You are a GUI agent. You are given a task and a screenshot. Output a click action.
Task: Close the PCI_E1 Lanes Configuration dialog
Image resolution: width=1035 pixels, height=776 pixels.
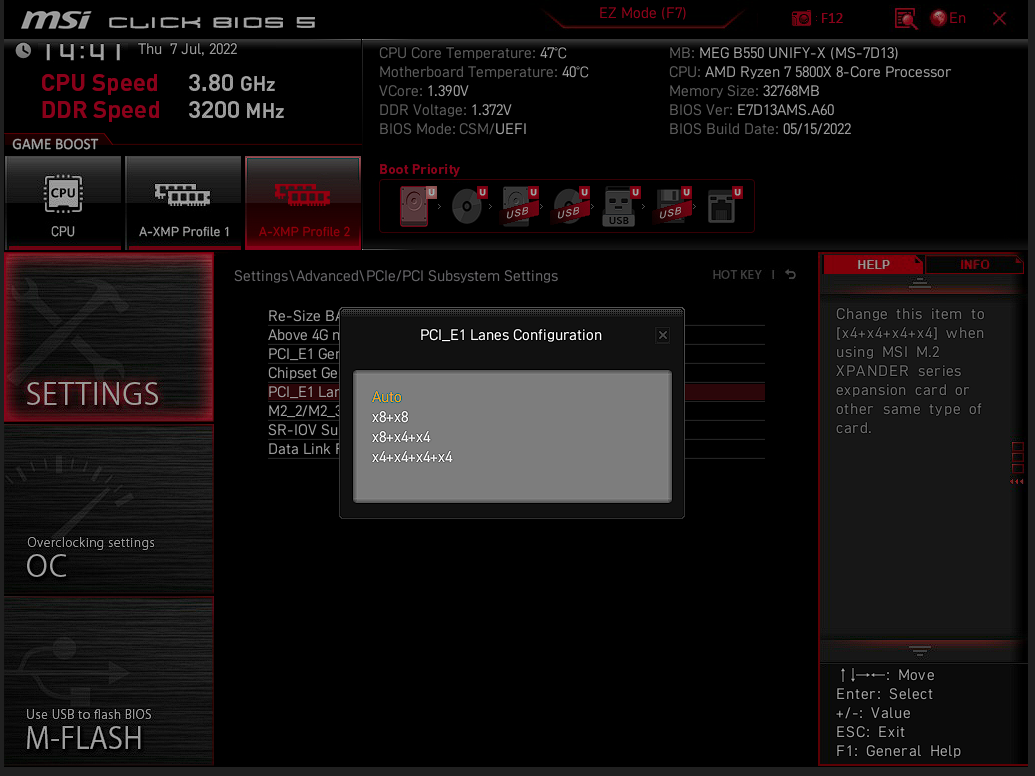[x=663, y=335]
